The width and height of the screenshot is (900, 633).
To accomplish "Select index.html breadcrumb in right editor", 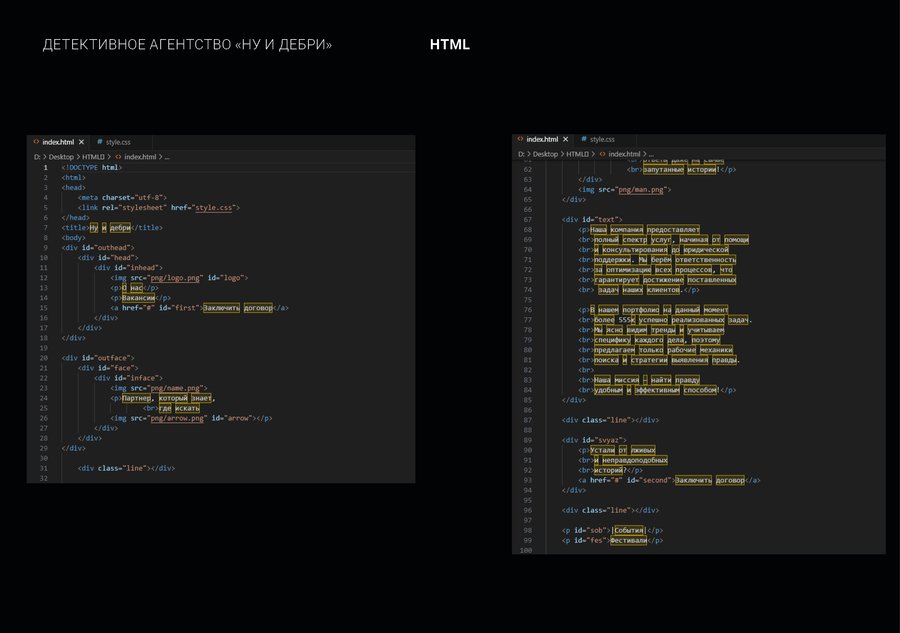I will pyautogui.click(x=624, y=154).
